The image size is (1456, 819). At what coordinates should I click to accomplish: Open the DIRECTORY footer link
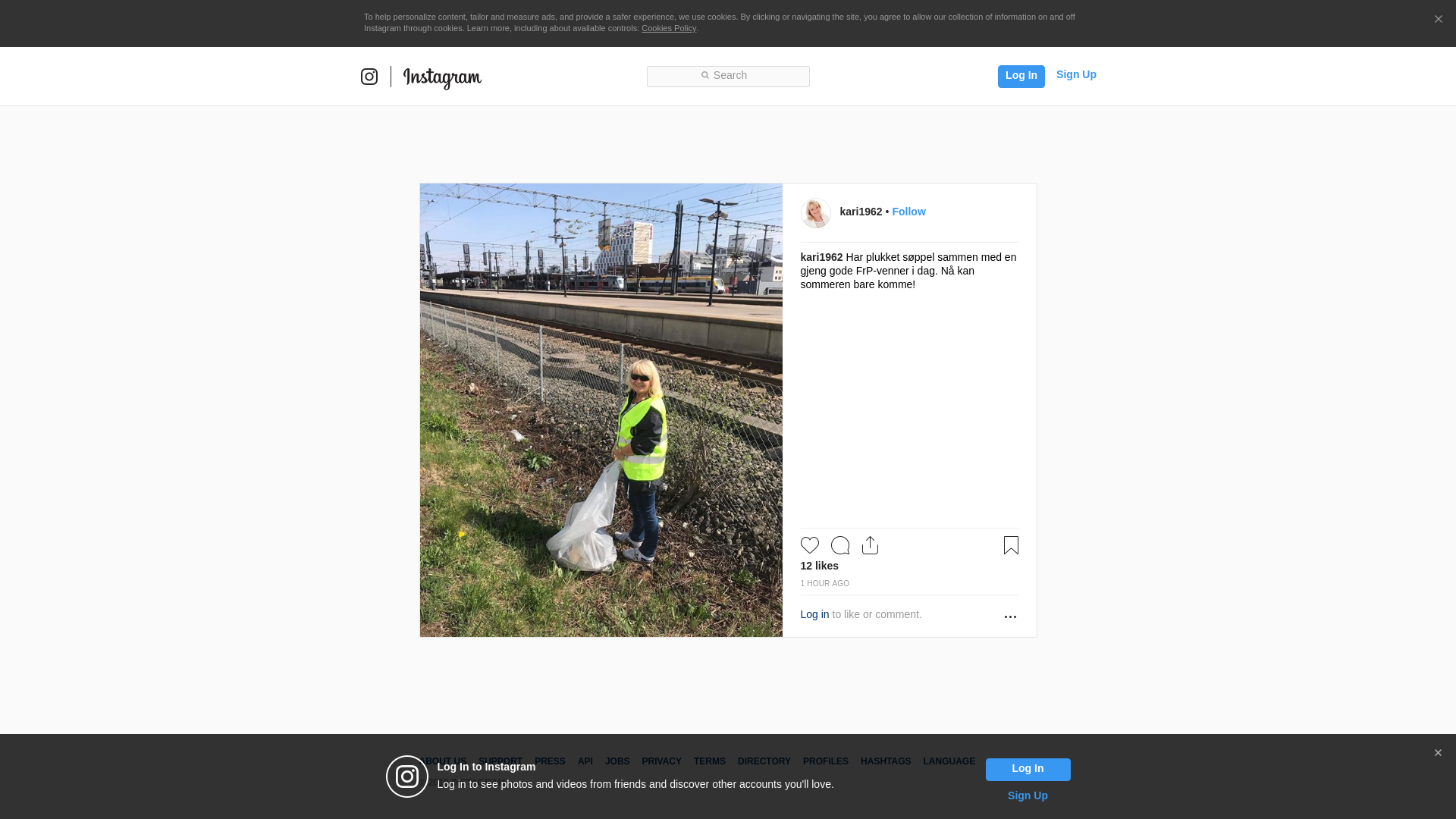pos(764,761)
